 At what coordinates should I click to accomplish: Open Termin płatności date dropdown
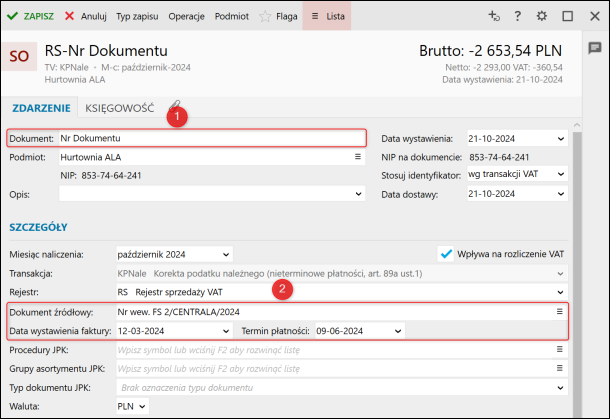click(398, 331)
